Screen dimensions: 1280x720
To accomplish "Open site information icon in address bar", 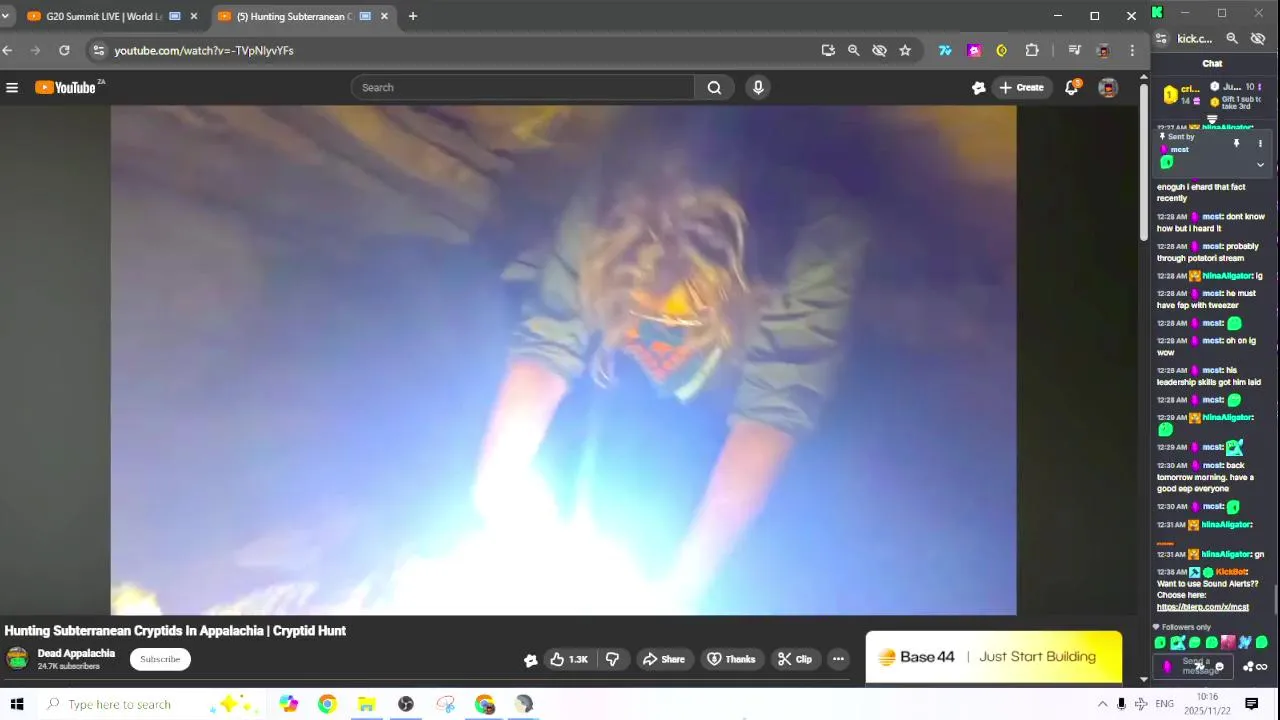I will (x=97, y=50).
